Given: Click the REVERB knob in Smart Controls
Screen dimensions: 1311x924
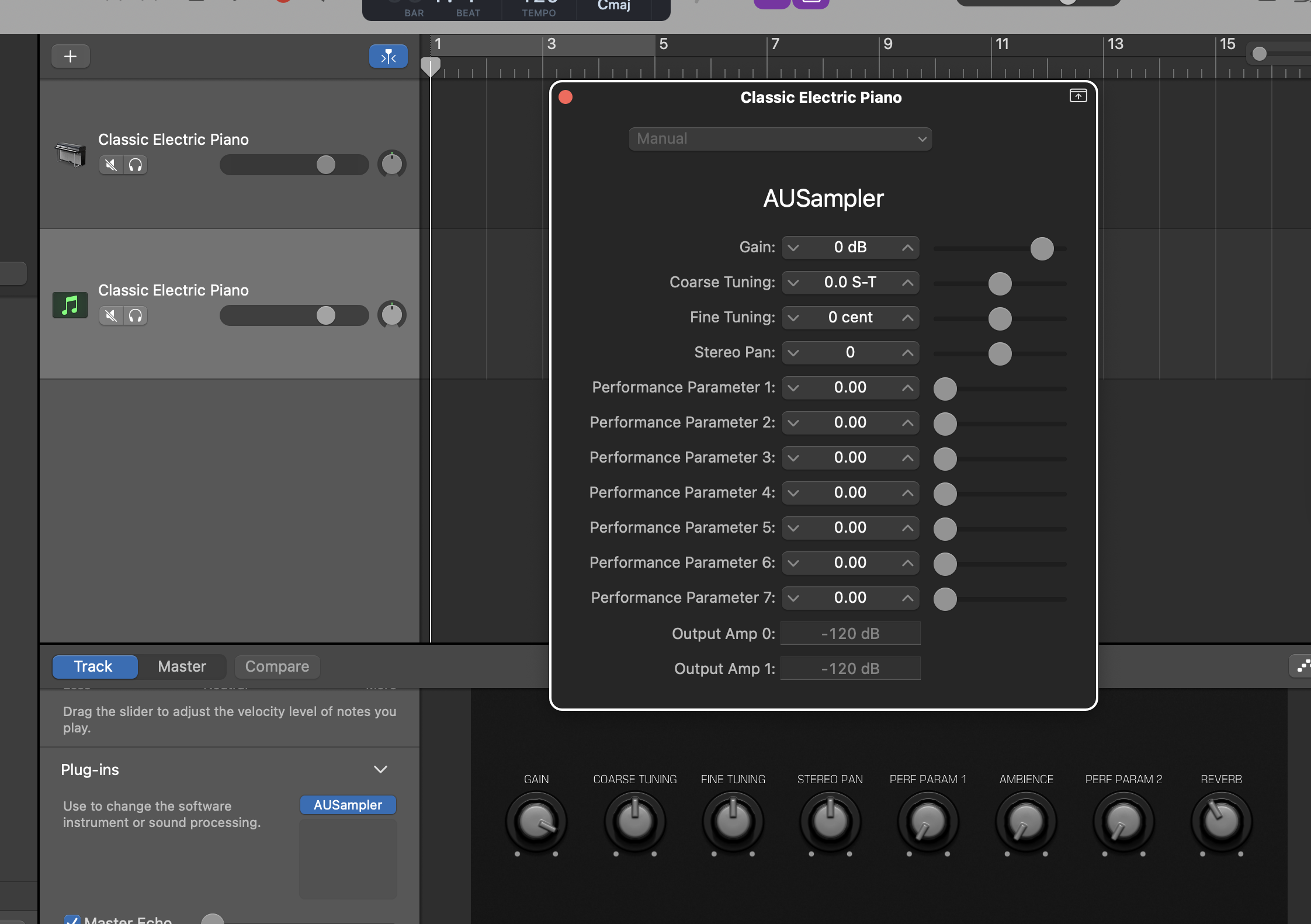Looking at the screenshot, I should pyautogui.click(x=1221, y=822).
